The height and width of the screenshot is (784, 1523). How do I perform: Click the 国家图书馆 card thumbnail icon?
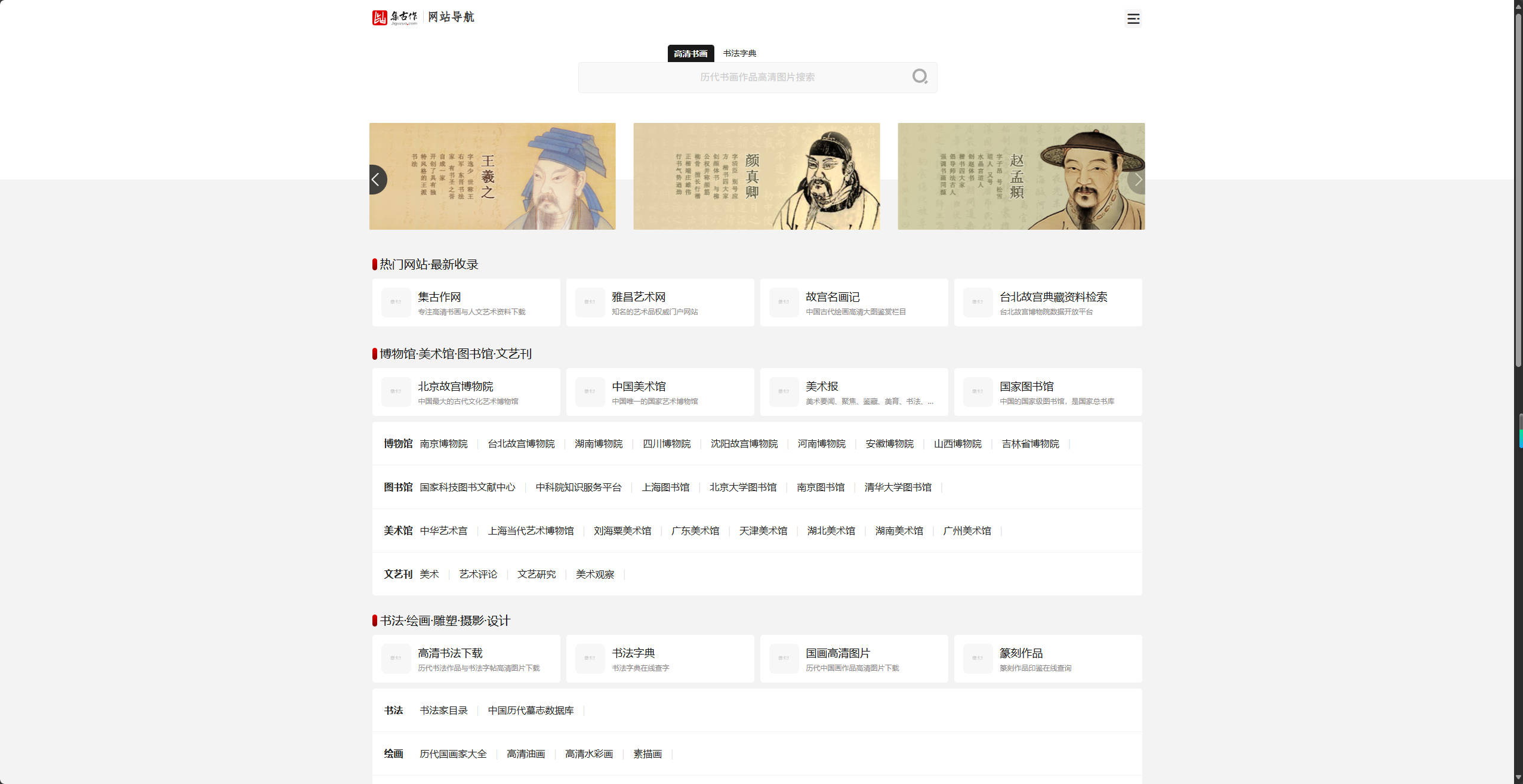[x=977, y=392]
